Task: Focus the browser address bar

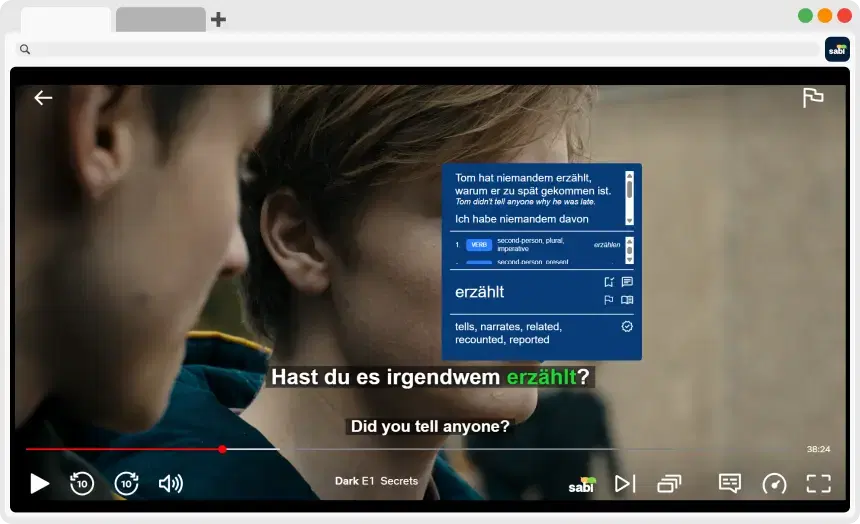Action: coord(417,49)
